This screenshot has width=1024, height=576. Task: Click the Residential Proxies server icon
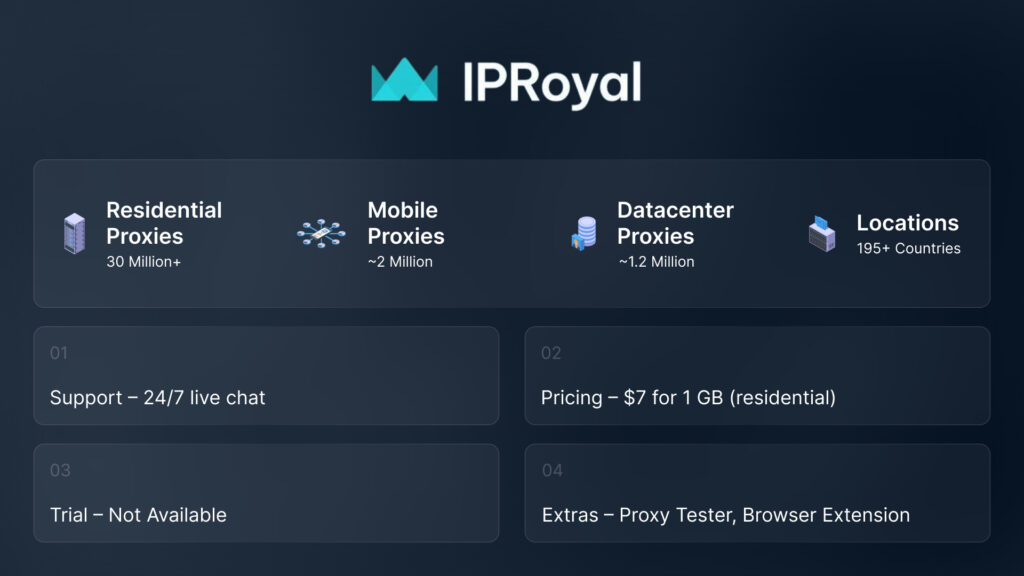coord(73,233)
